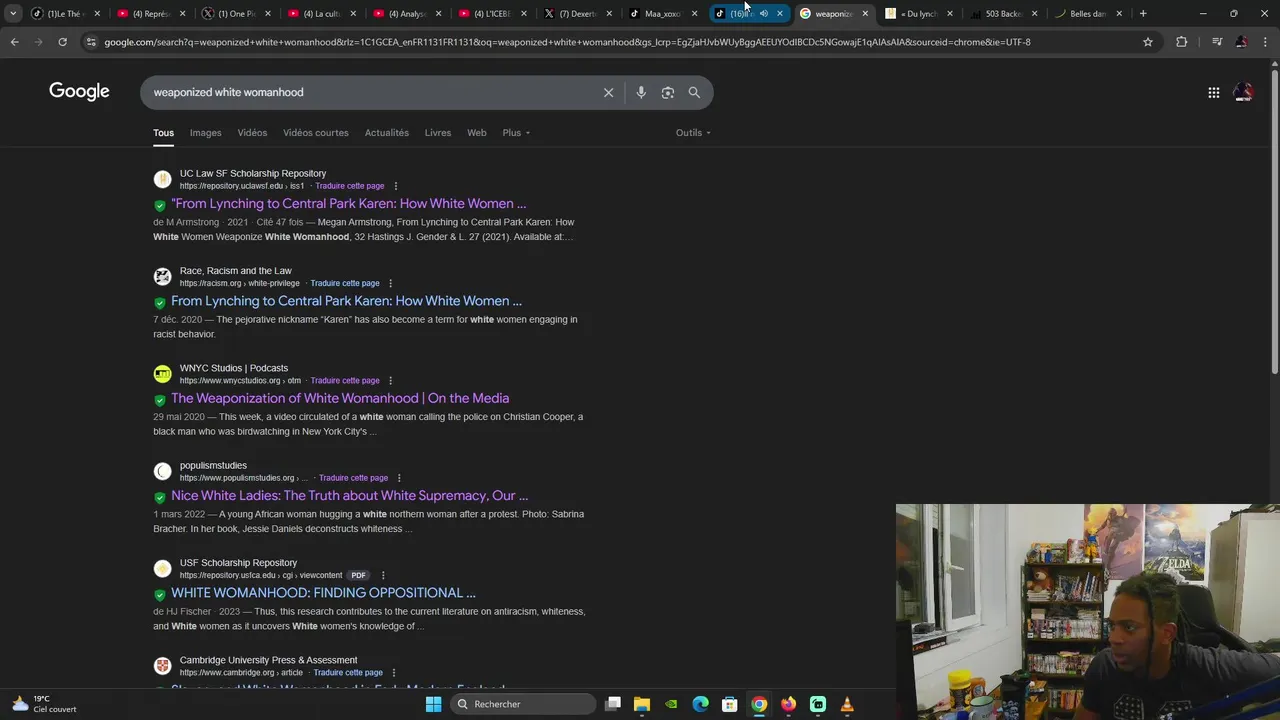Open Firefox from taskbar
Image resolution: width=1280 pixels, height=720 pixels.
coord(789,704)
